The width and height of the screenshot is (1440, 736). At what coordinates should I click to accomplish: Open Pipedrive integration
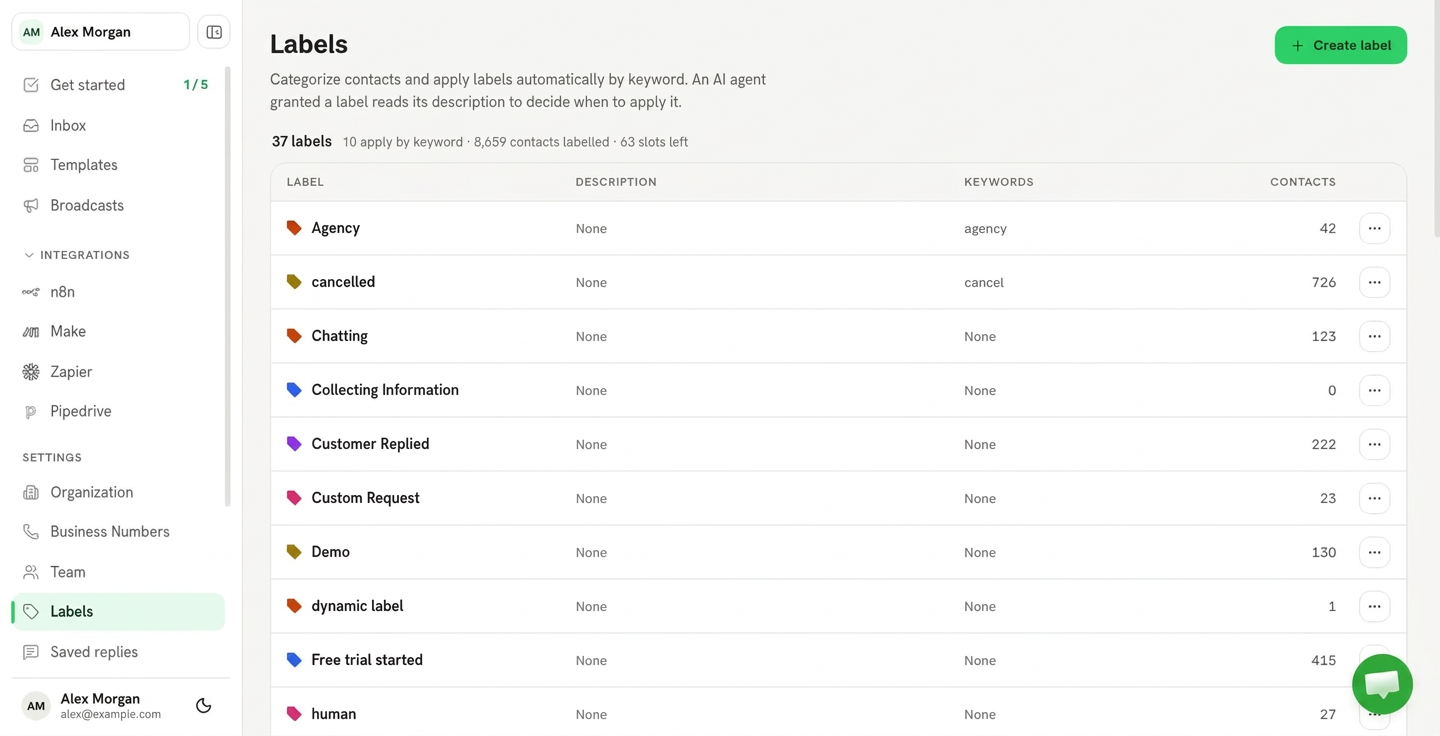[118, 411]
